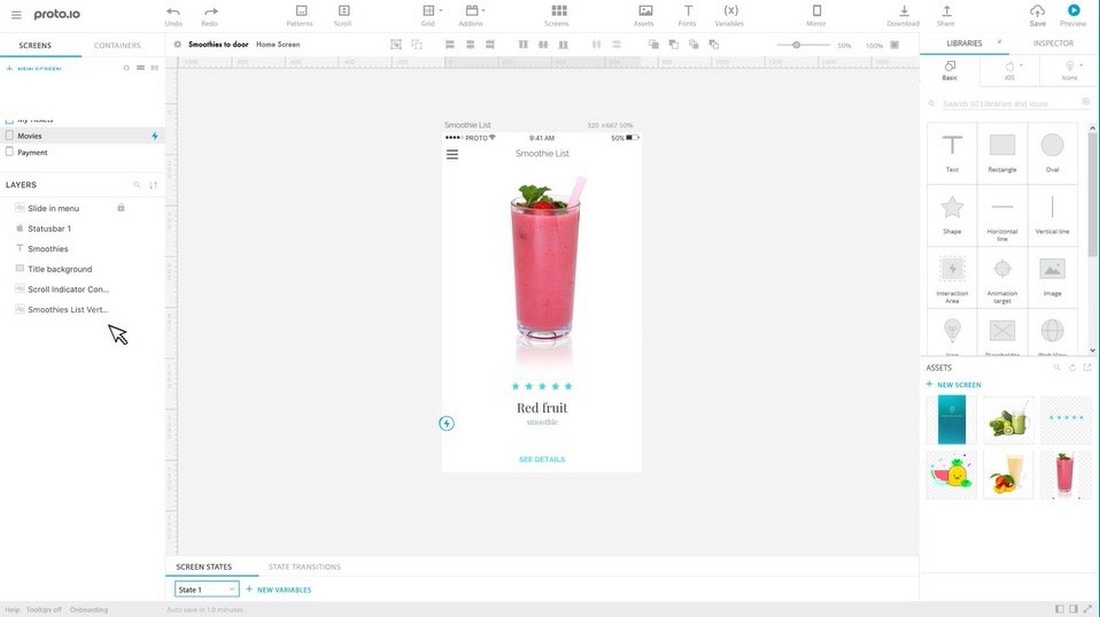Select the Interaction Area library item
This screenshot has height=617, width=1100.
[x=952, y=279]
